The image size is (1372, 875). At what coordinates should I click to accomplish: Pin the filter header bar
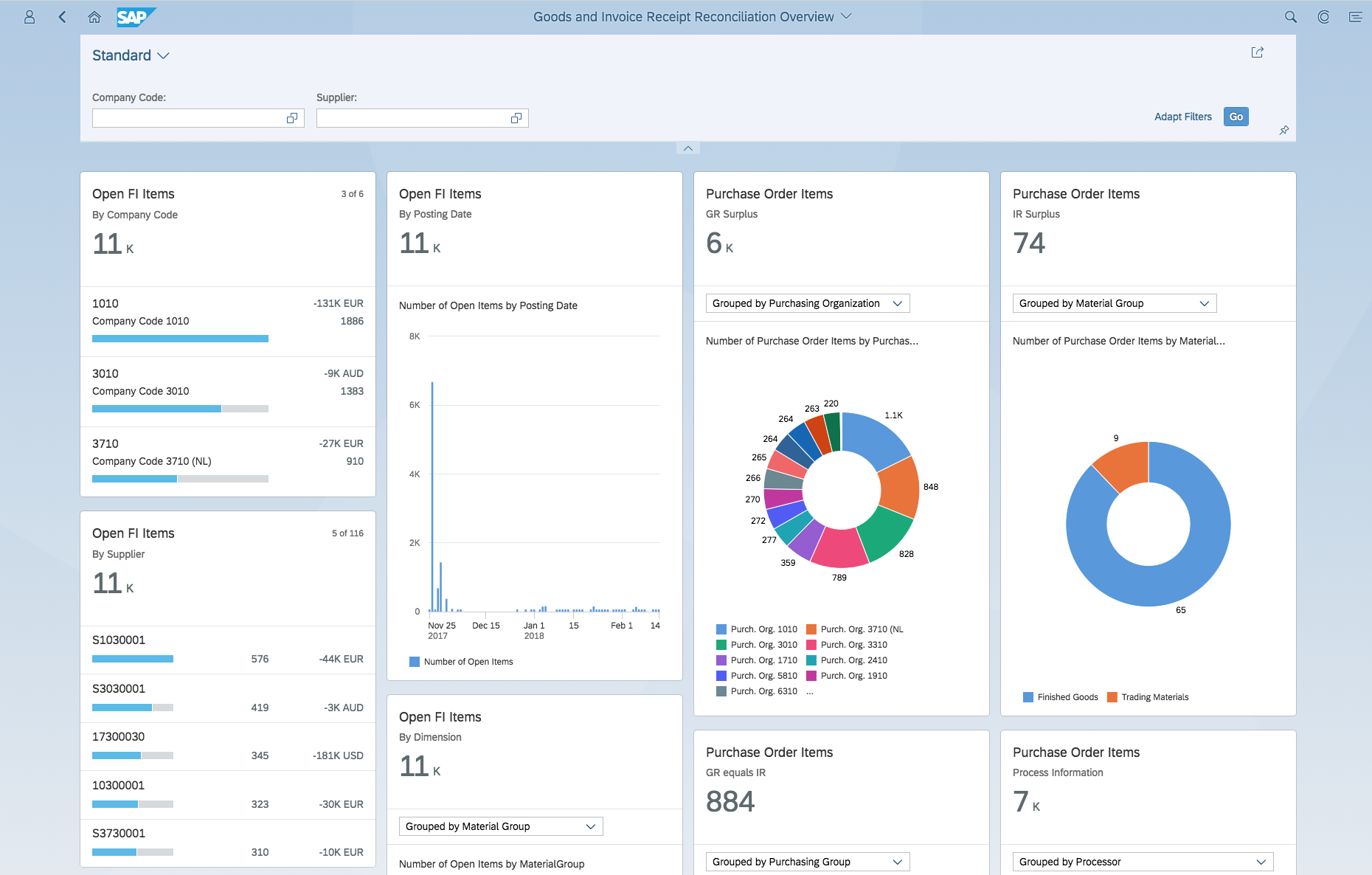1284,131
